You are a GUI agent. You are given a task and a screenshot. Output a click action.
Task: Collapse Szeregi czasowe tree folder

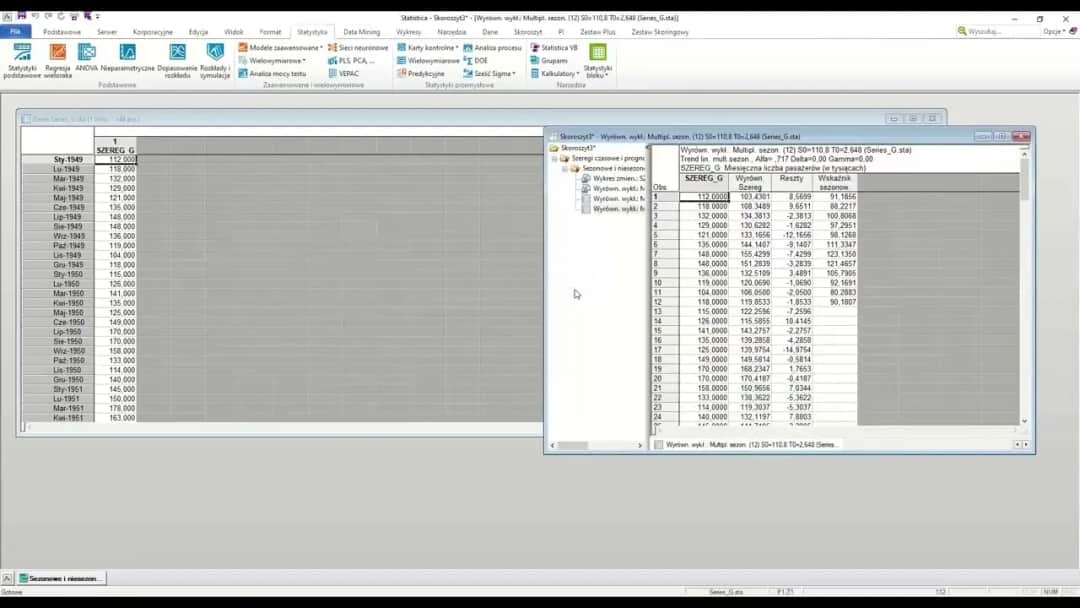tap(555, 158)
